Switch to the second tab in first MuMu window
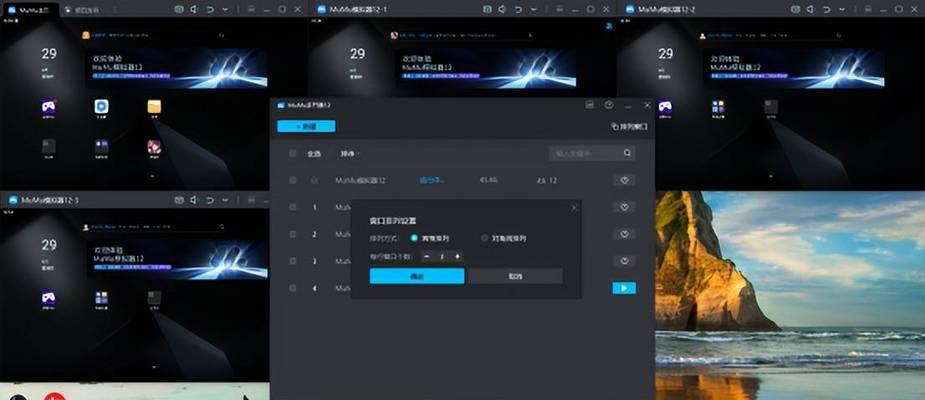The width and height of the screenshot is (925, 400). pyautogui.click(x=81, y=10)
